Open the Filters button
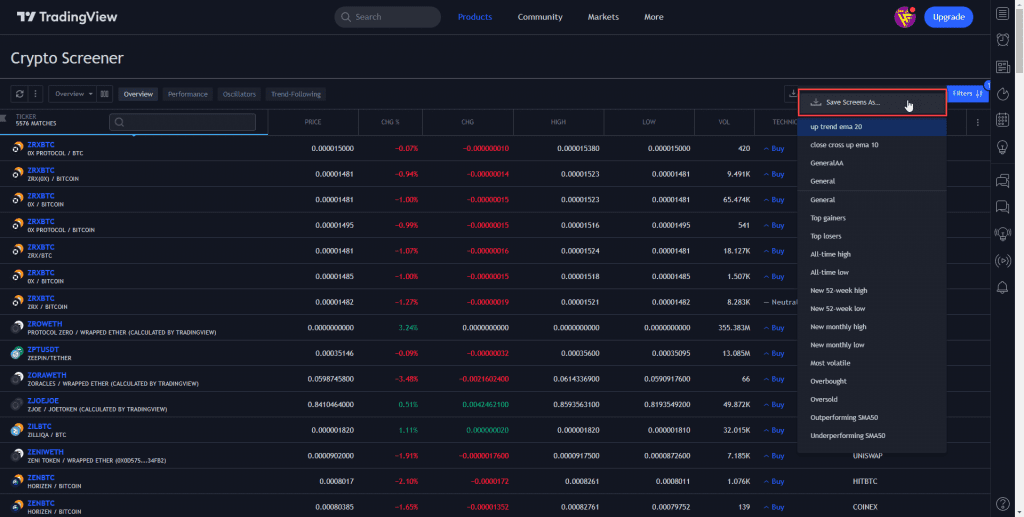This screenshot has width=1024, height=517. pyautogui.click(x=967, y=94)
